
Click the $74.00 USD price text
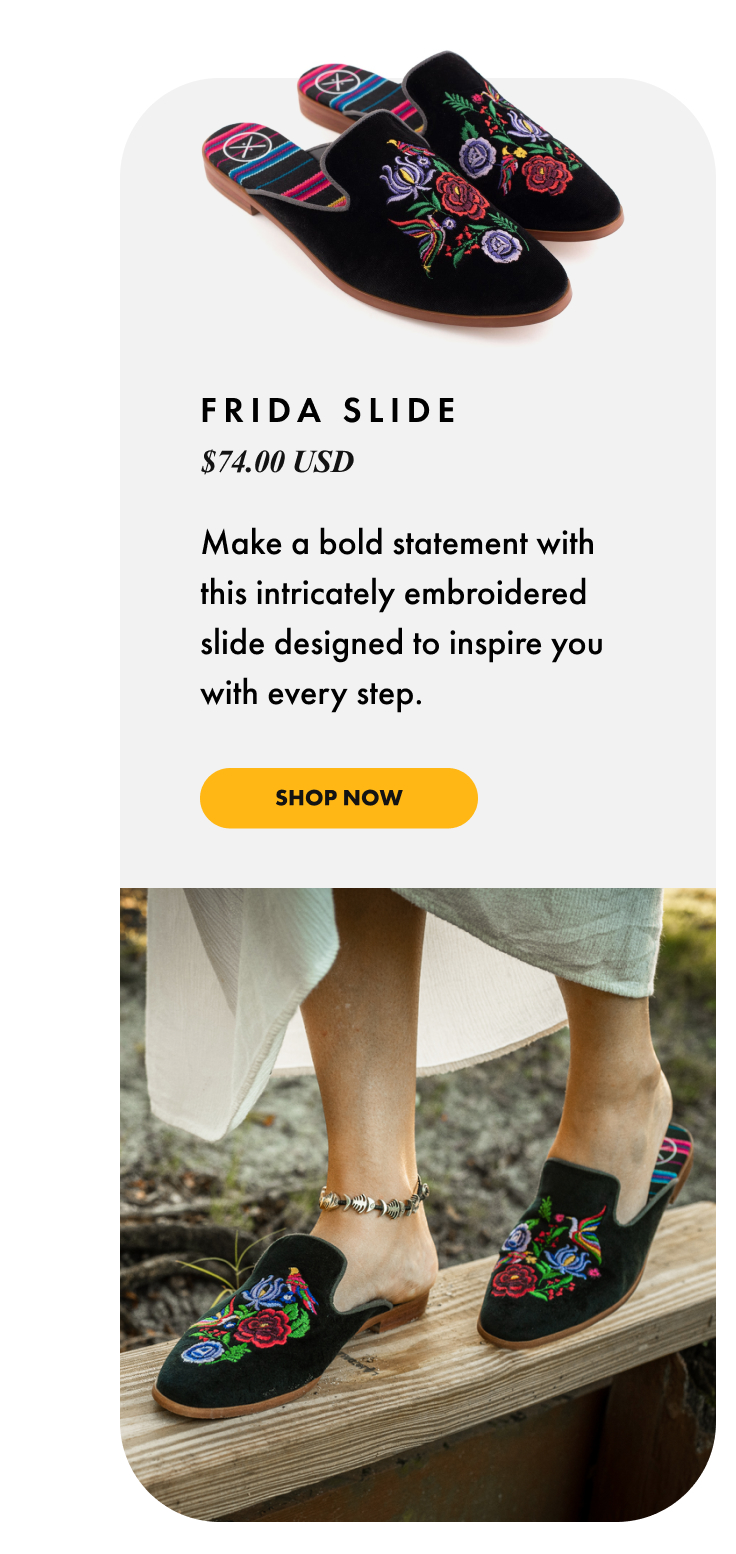277,462
